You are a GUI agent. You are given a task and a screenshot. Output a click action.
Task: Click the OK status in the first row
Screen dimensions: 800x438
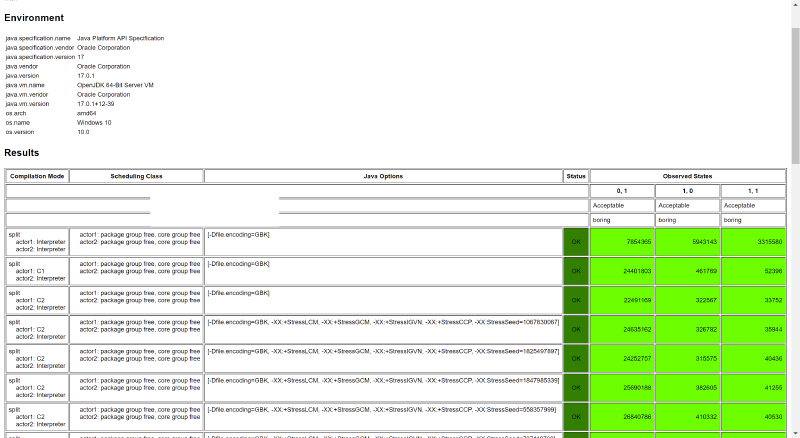(576, 241)
